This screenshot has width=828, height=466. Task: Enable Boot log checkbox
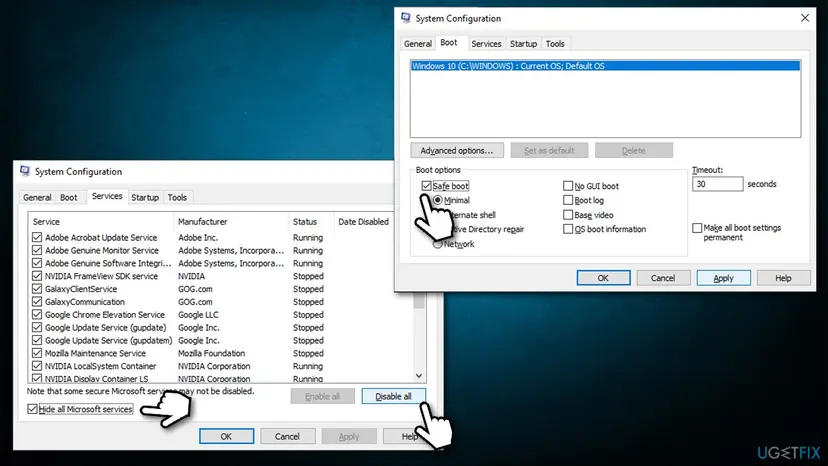pyautogui.click(x=568, y=200)
